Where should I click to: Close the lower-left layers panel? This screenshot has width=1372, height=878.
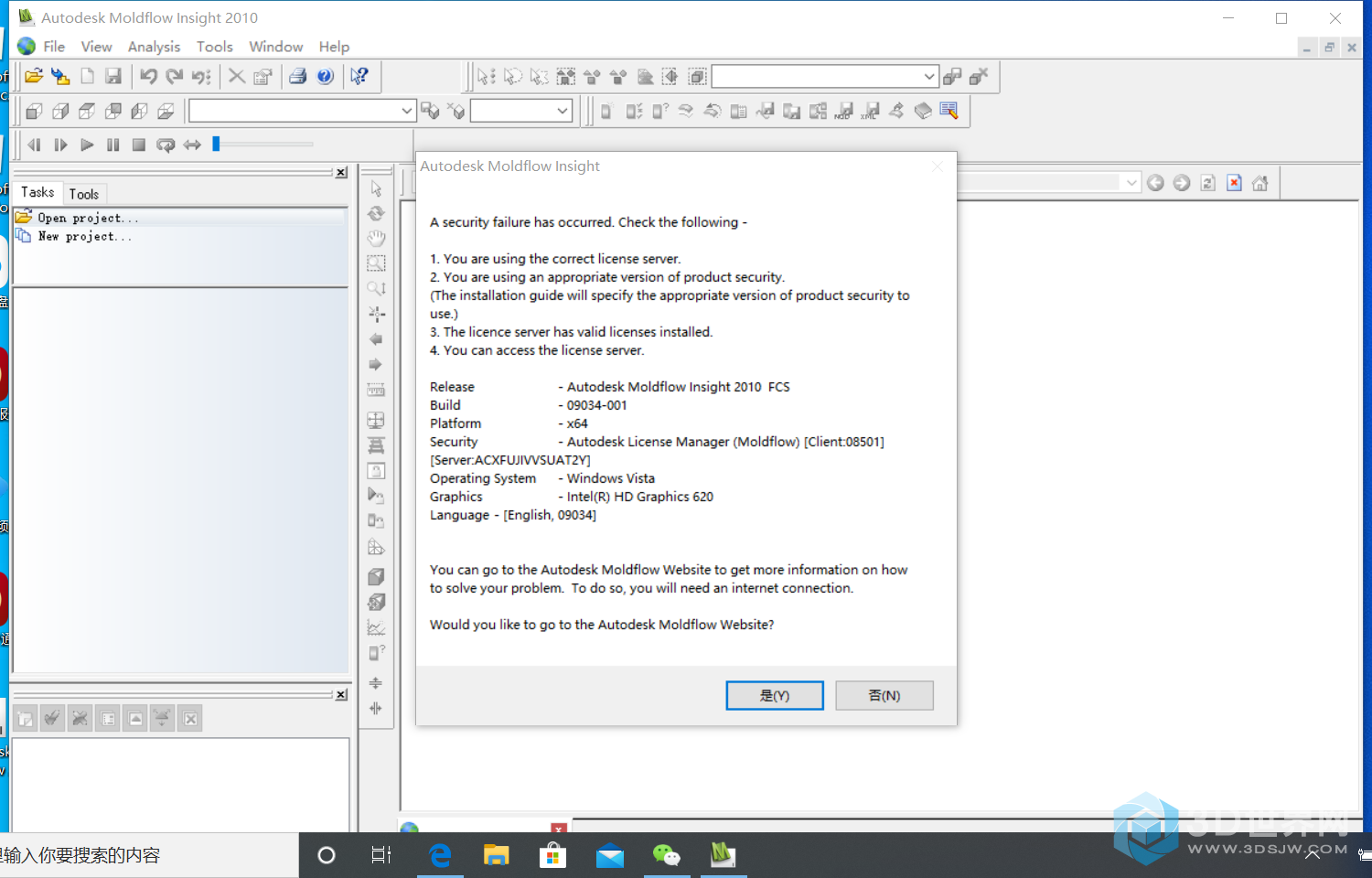[x=341, y=694]
